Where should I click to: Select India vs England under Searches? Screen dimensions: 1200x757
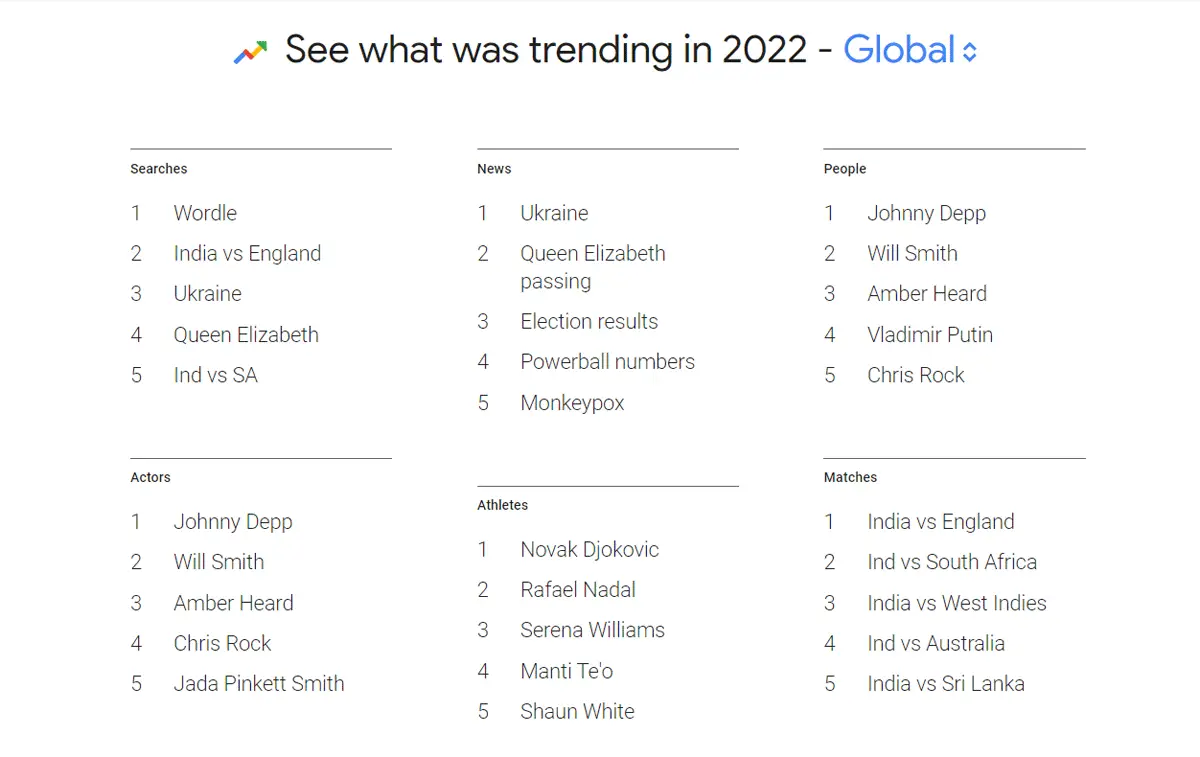click(247, 254)
